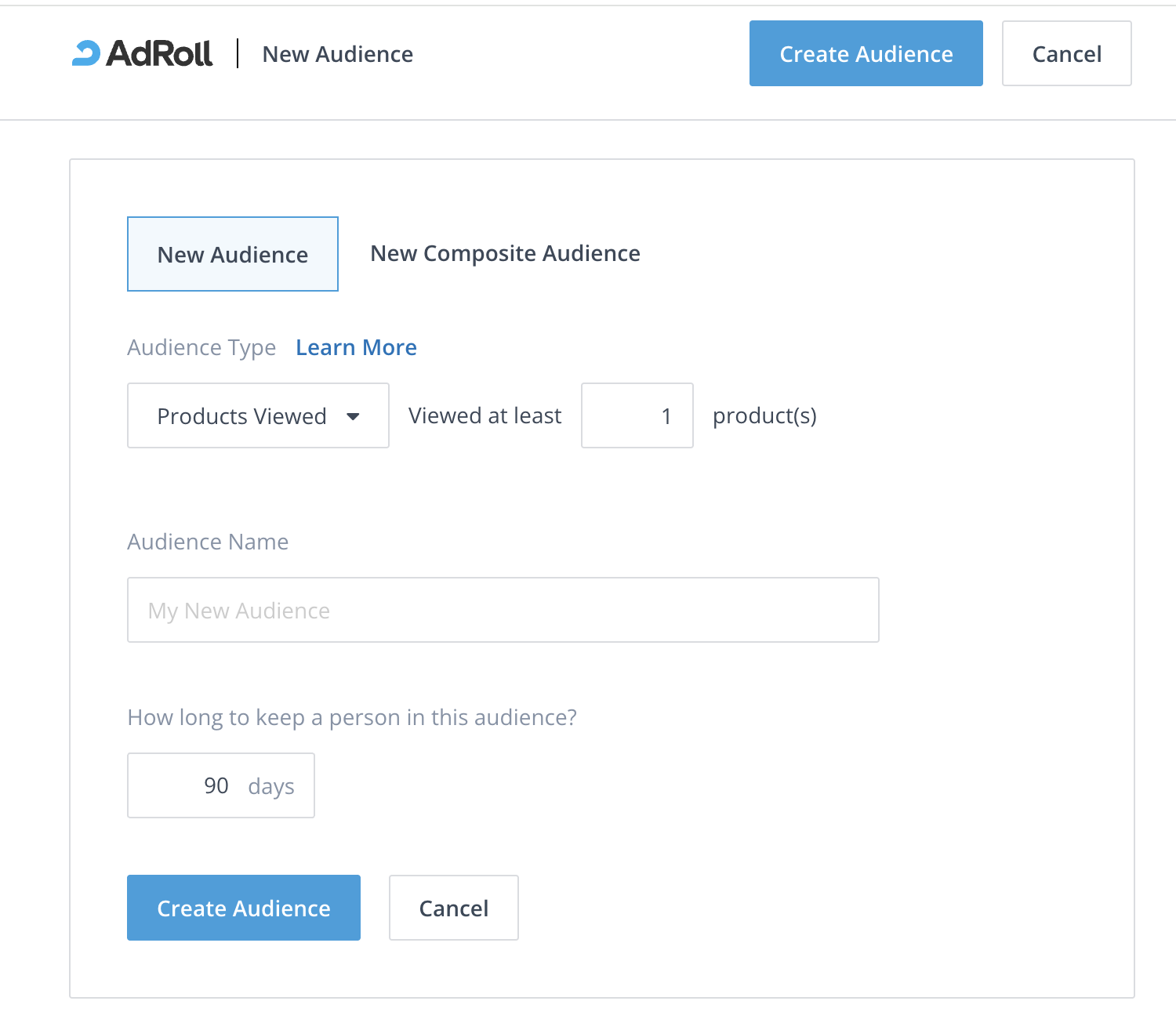Click the Products Viewed dropdown caret arrow
The image size is (1176, 1019).
(354, 416)
